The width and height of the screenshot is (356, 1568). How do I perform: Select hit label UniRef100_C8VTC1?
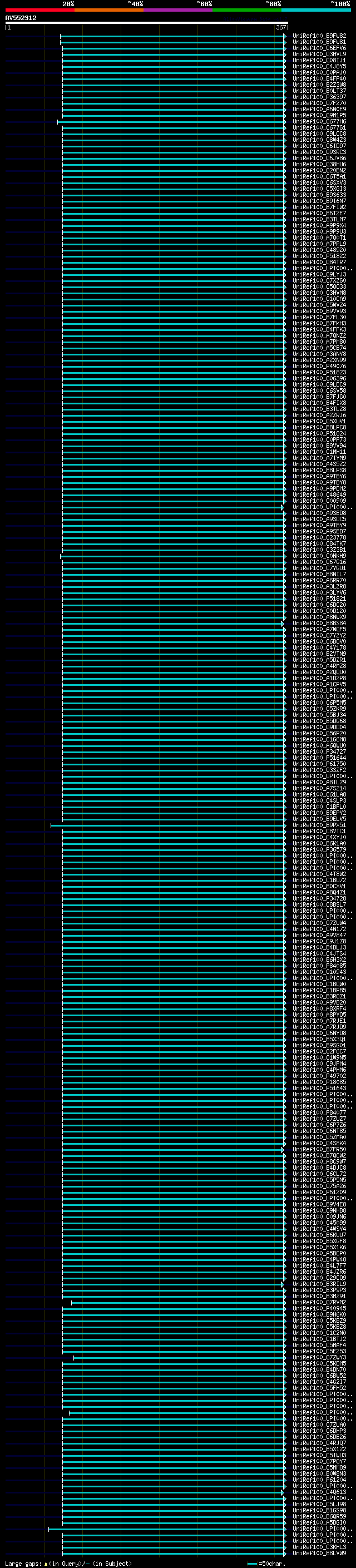click(x=319, y=832)
